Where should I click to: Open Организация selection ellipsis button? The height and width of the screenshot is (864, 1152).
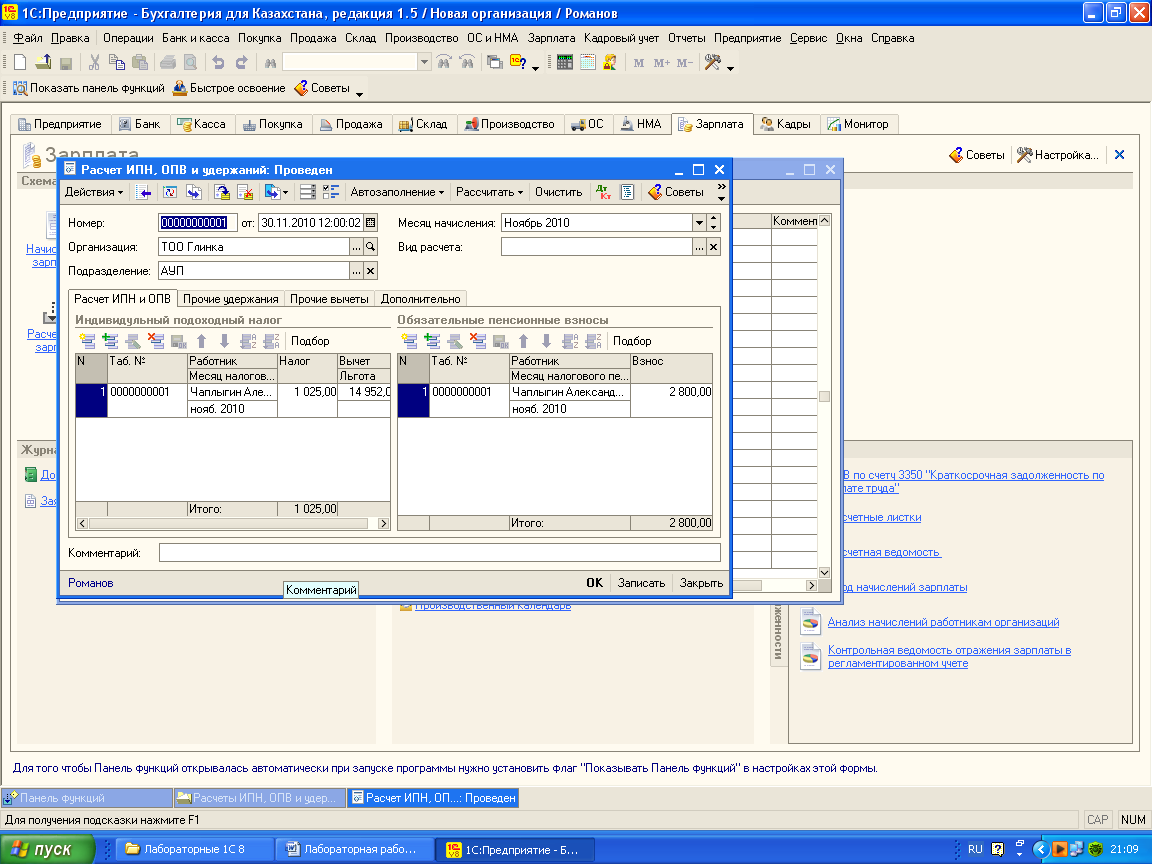pyautogui.click(x=356, y=247)
